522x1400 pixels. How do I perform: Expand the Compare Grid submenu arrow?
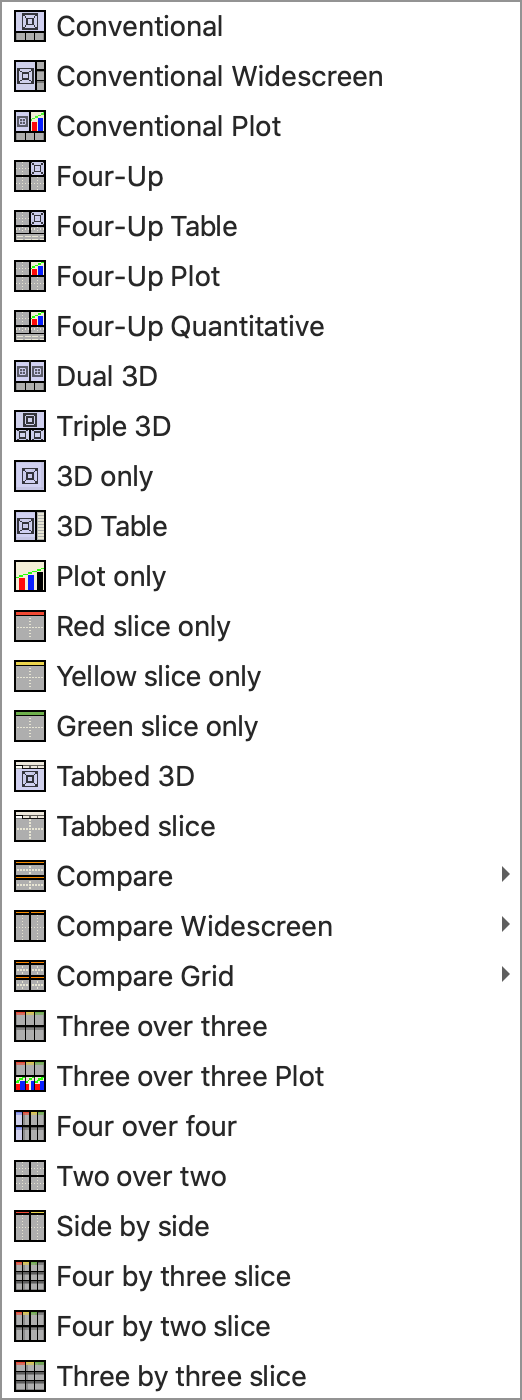506,976
